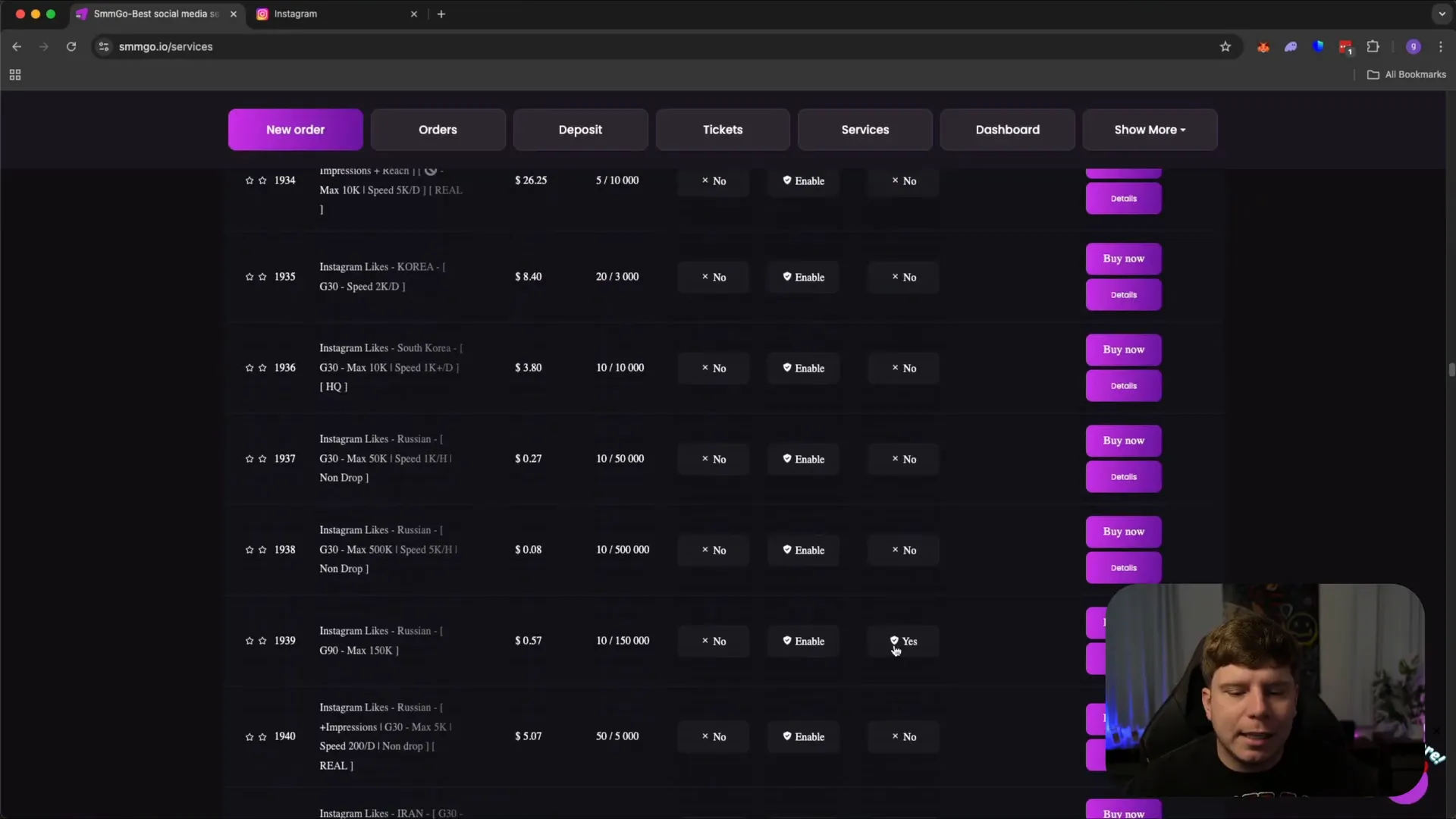Image resolution: width=1456 pixels, height=819 pixels.
Task: View site information icon in address bar
Action: [x=104, y=46]
